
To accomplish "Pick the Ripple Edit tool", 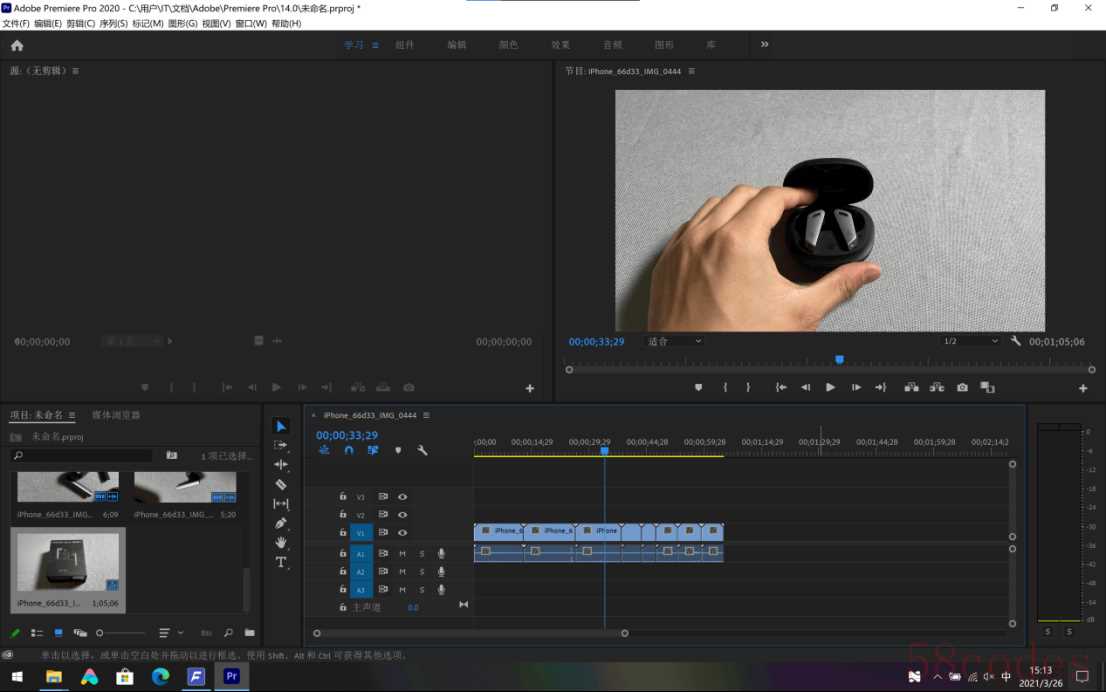I will point(281,465).
